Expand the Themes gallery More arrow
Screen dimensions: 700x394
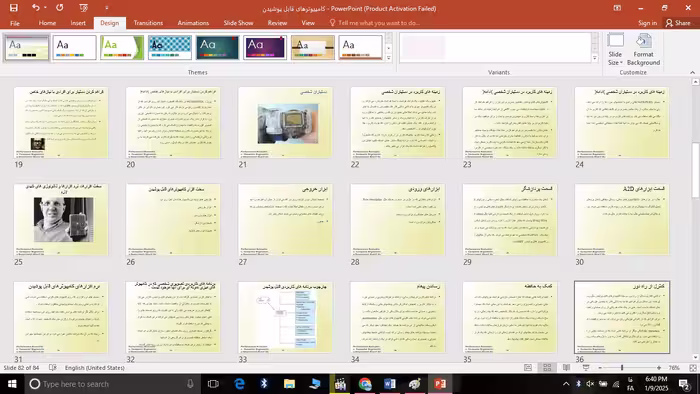(x=388, y=58)
